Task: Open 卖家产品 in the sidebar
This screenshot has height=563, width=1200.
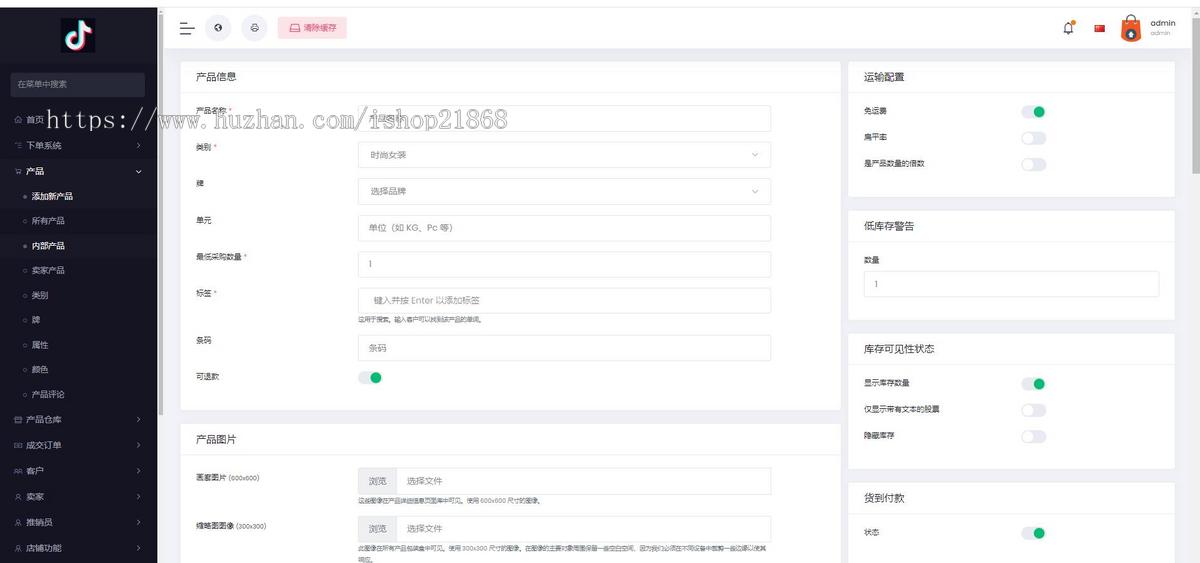Action: [48, 270]
